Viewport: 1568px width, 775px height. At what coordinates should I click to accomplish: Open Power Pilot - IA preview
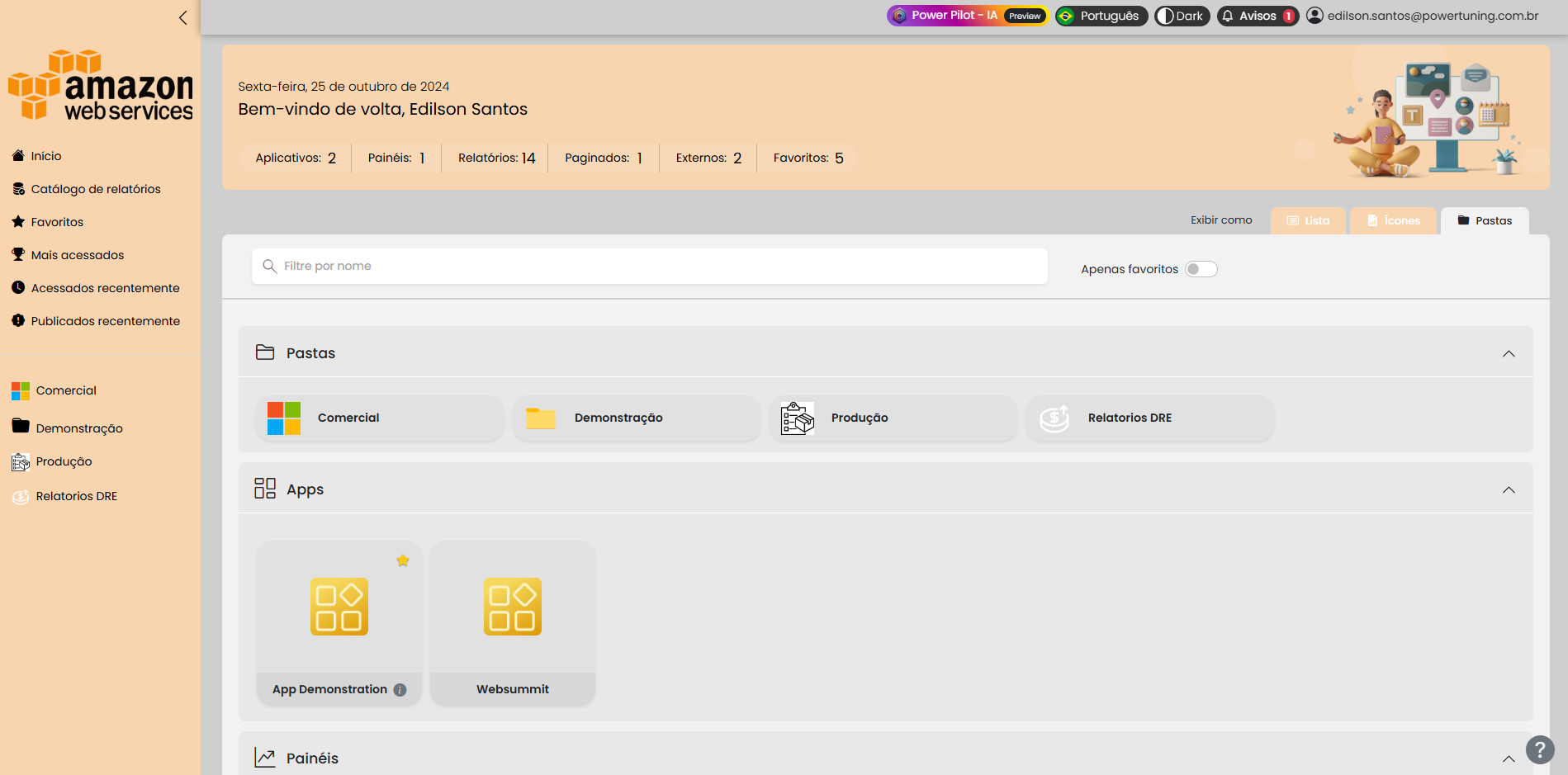pyautogui.click(x=966, y=16)
